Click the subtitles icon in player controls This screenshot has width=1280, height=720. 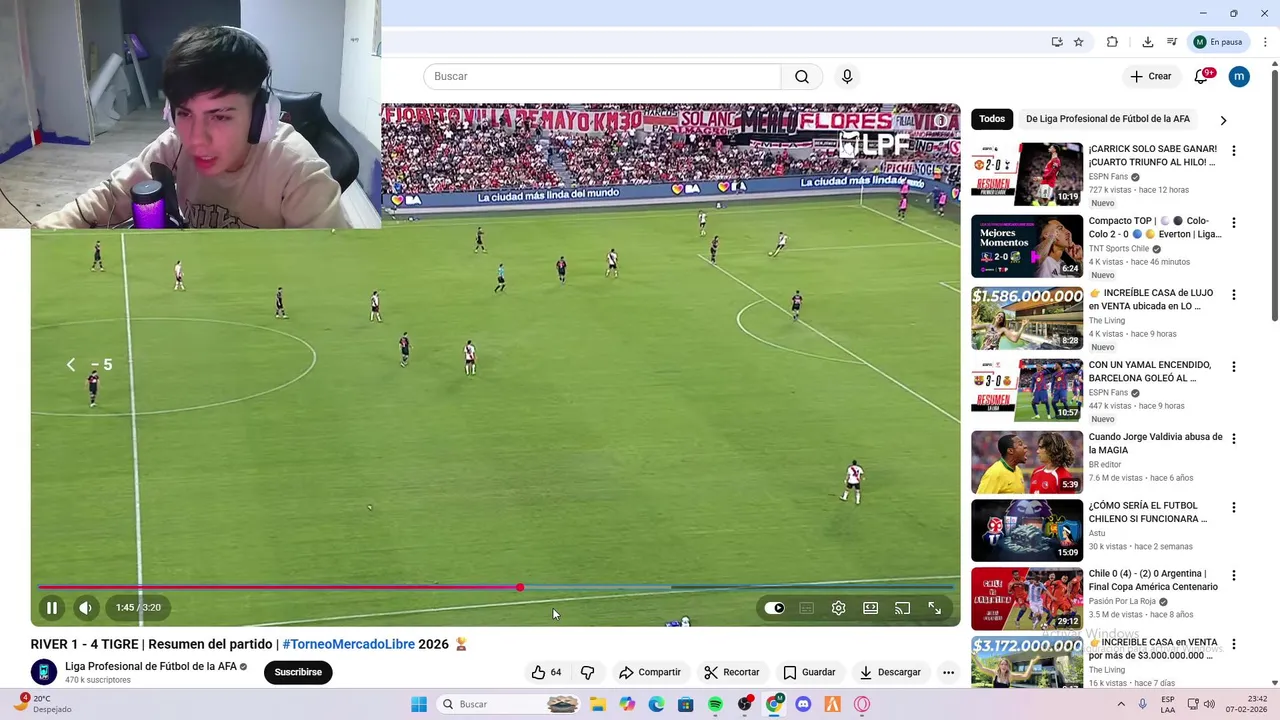click(x=807, y=608)
